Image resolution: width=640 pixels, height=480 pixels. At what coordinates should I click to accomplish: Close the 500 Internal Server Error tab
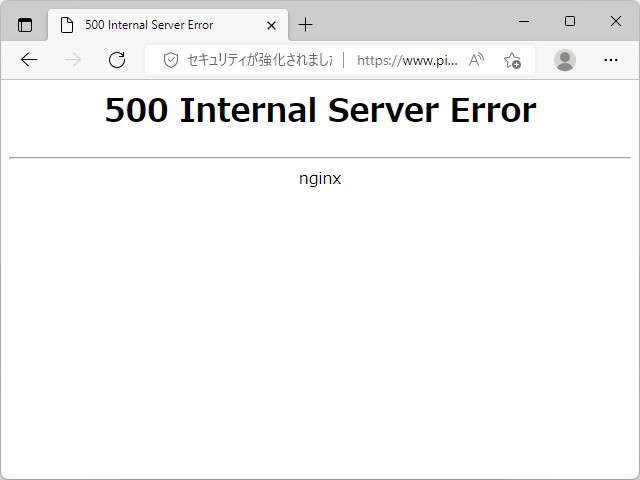[x=271, y=25]
